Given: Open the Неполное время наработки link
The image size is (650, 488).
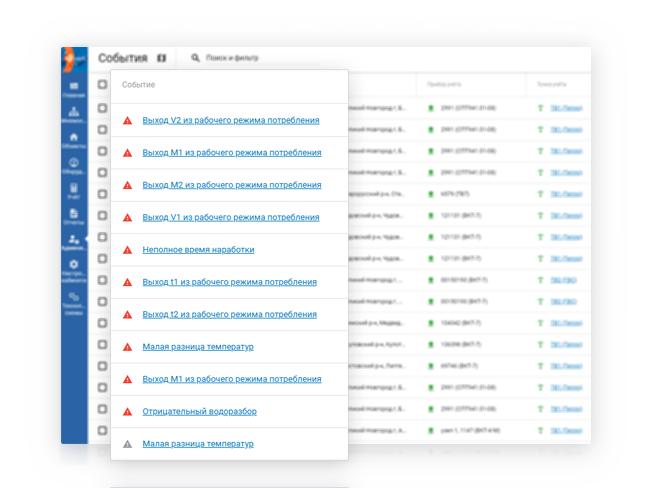Looking at the screenshot, I should coord(198,250).
